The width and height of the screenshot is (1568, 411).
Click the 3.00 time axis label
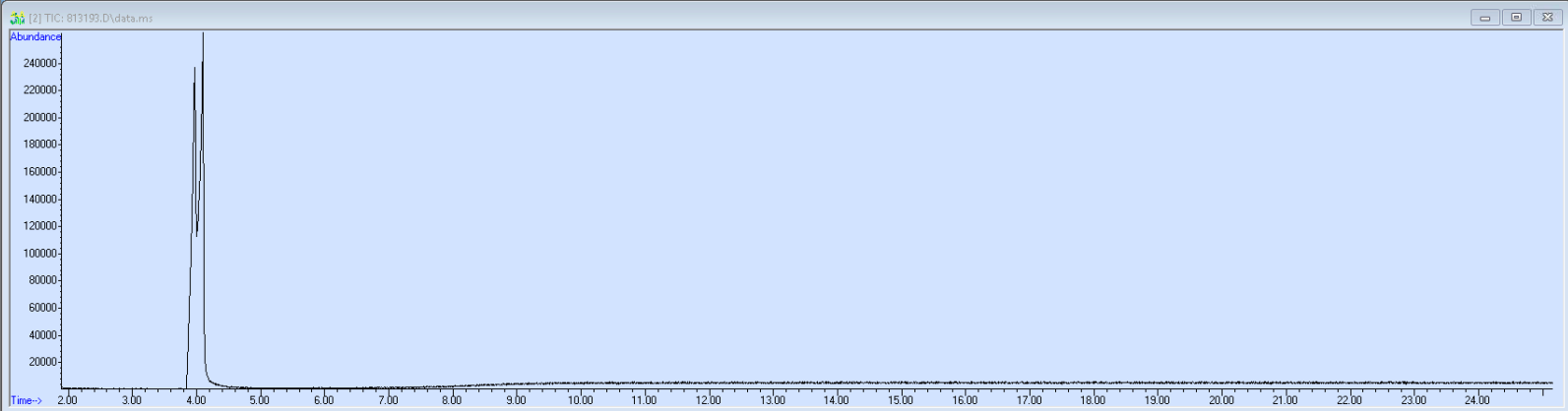click(x=131, y=400)
